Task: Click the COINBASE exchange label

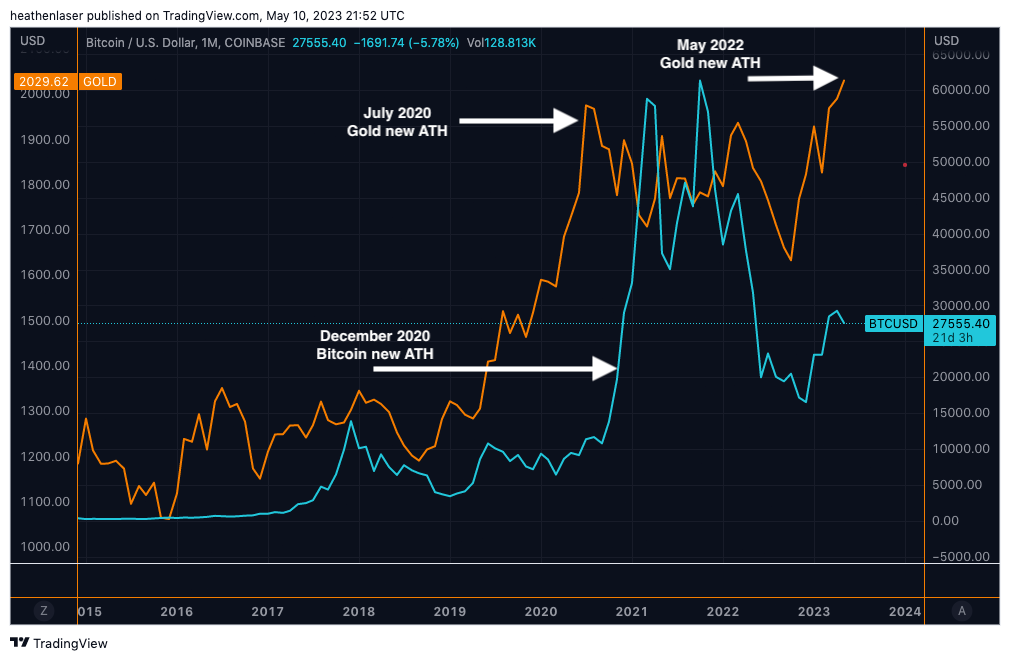Action: (x=254, y=42)
